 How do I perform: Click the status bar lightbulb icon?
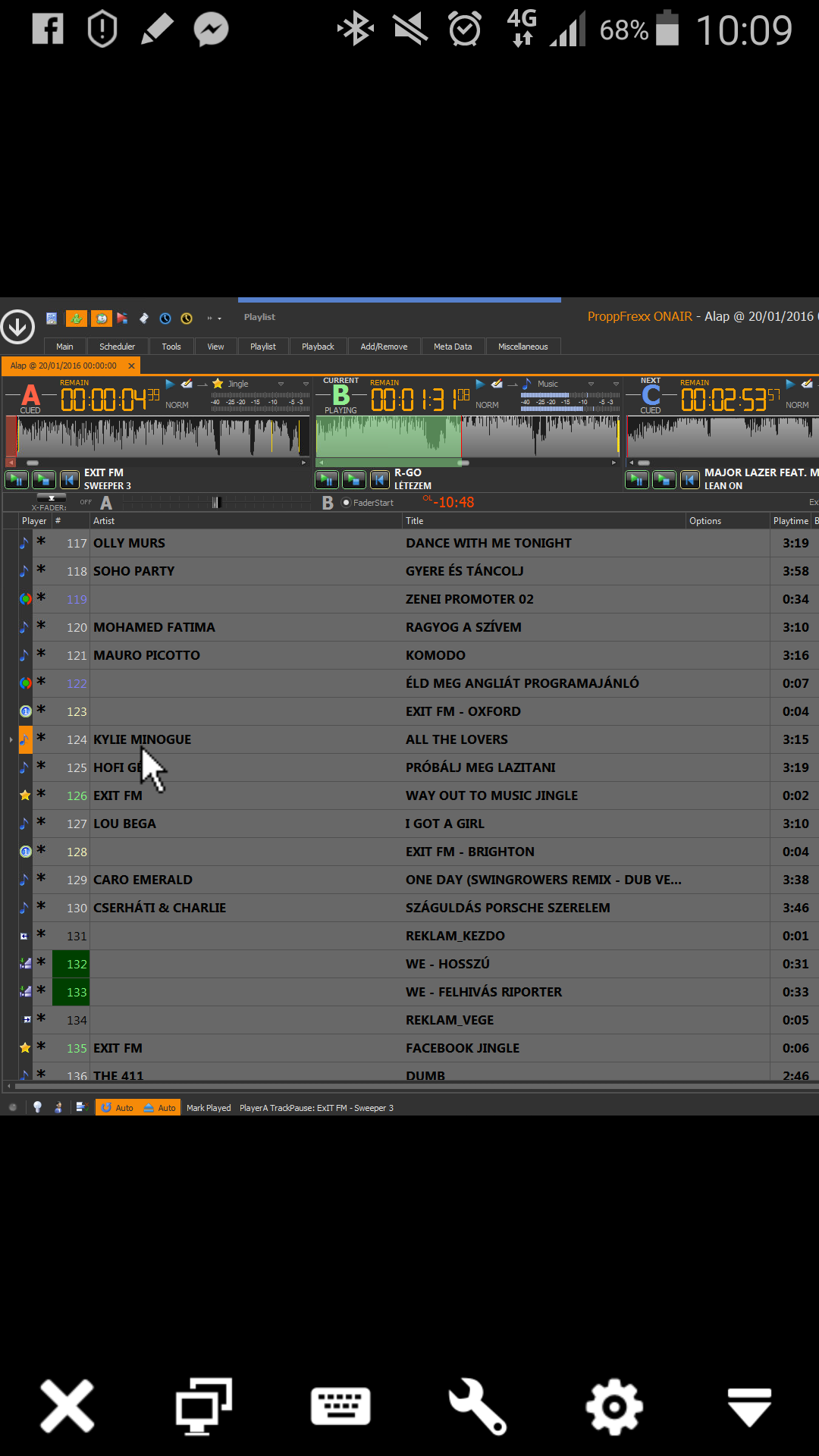pyautogui.click(x=37, y=1107)
